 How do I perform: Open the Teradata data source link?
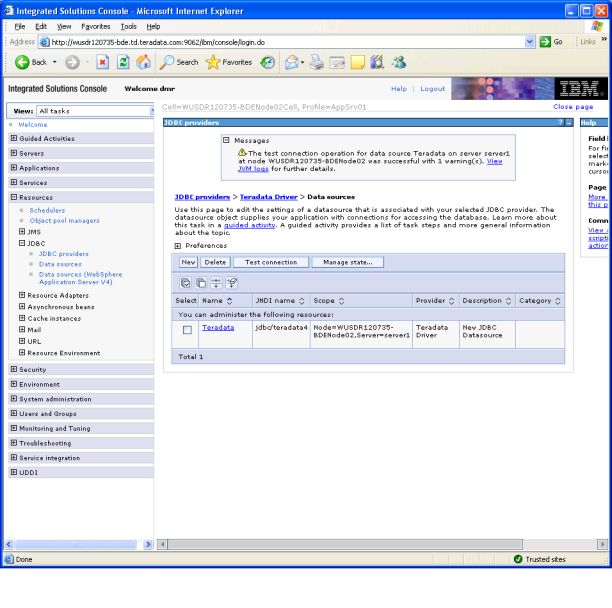tap(218, 327)
